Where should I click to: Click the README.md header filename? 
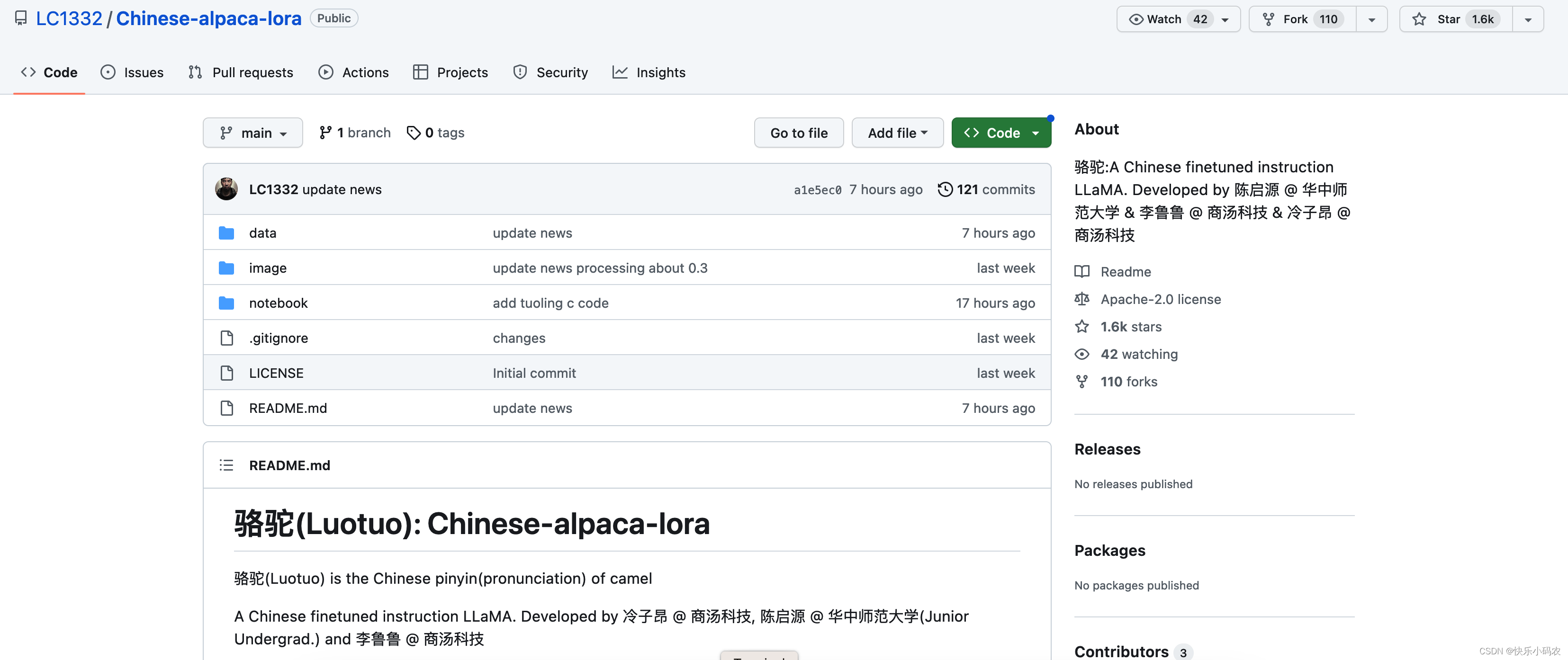(290, 465)
